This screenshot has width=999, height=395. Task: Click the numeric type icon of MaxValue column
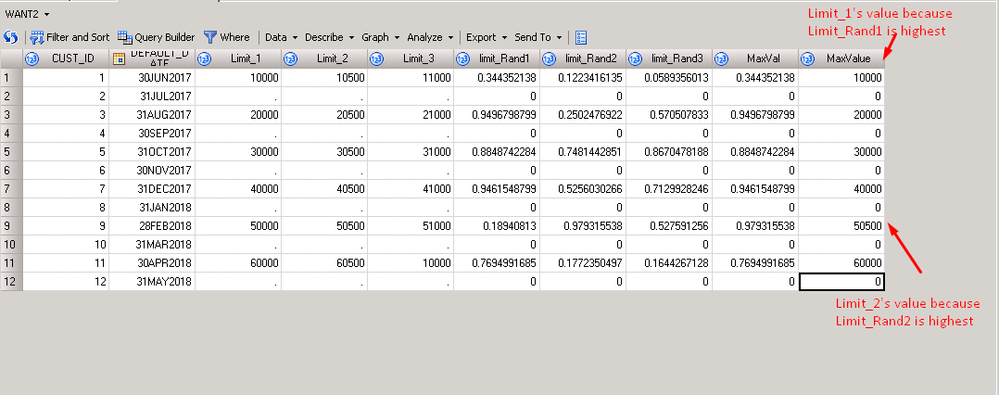807,59
